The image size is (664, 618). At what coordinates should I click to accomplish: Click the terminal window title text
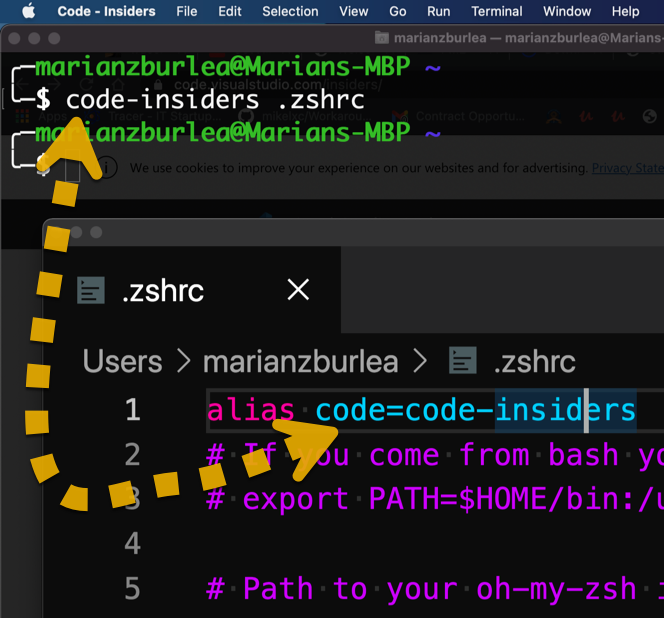(528, 38)
